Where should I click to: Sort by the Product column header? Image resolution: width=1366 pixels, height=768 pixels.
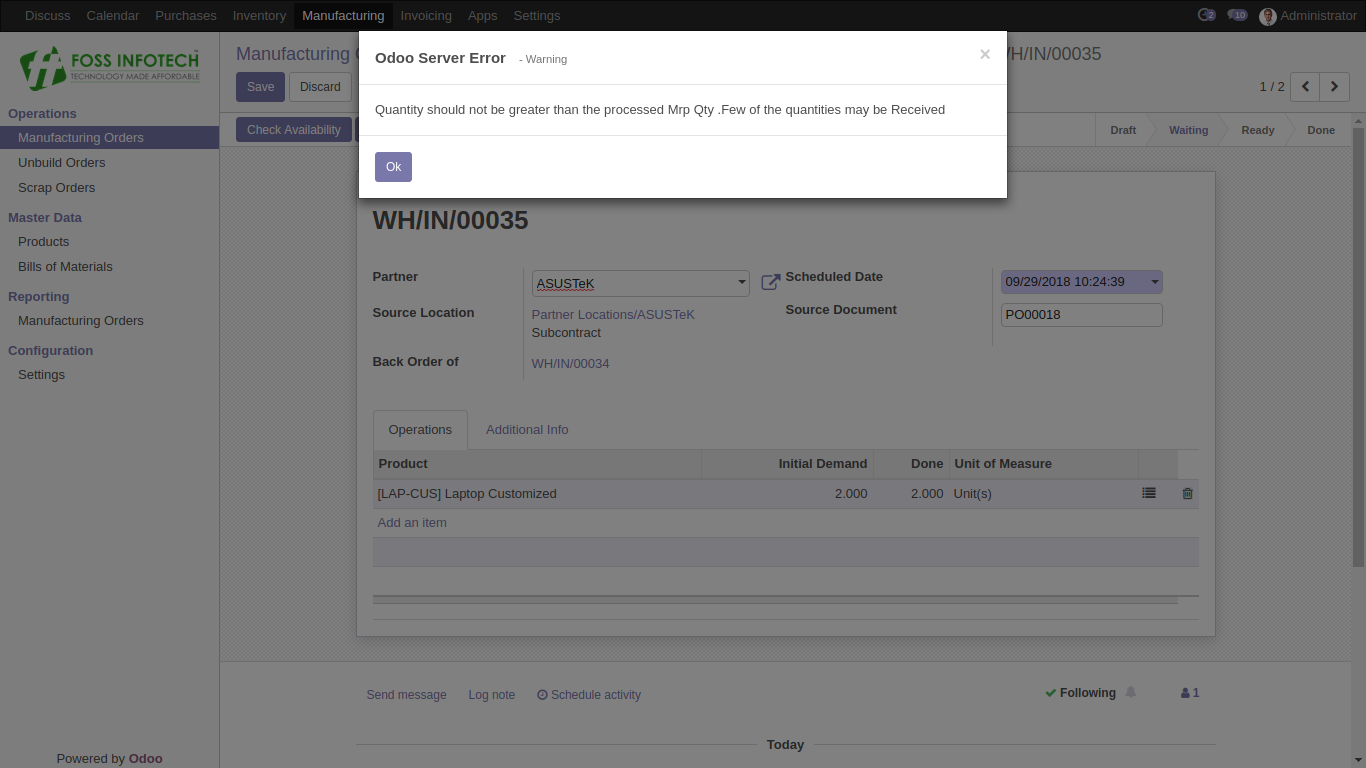click(537, 464)
